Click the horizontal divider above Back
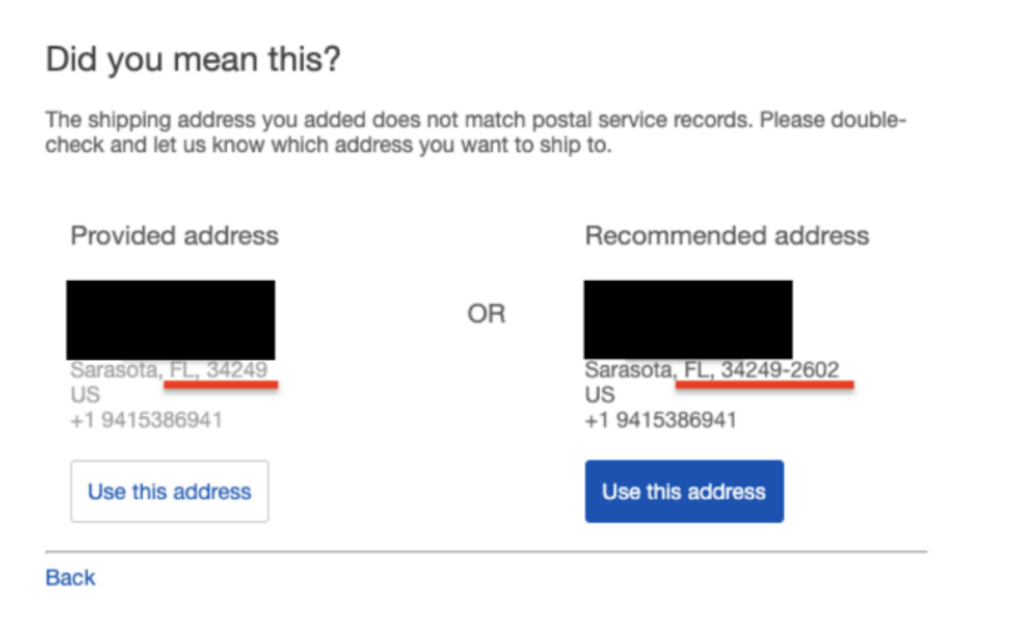 point(486,551)
